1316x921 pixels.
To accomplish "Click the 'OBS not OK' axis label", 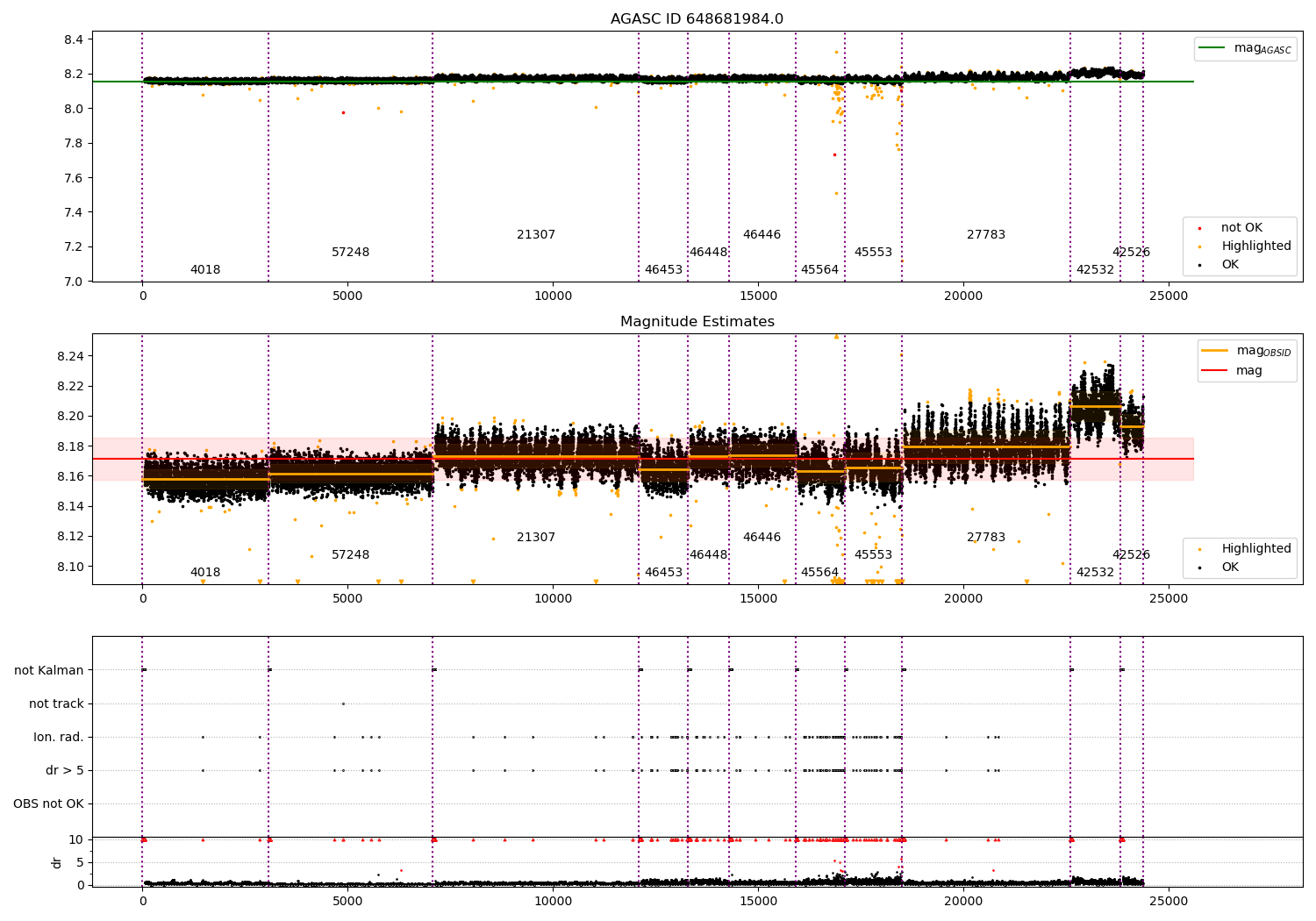I will pyautogui.click(x=49, y=803).
